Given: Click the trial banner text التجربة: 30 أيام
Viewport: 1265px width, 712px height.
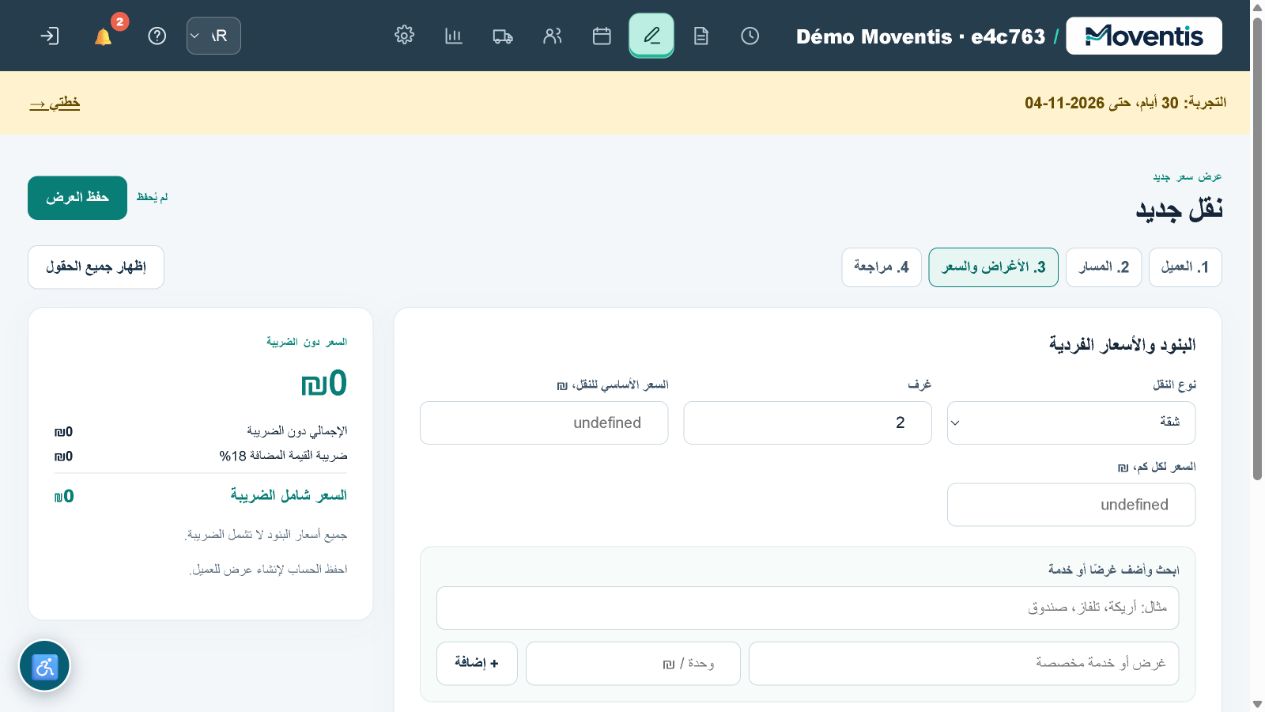Looking at the screenshot, I should pos(1126,103).
